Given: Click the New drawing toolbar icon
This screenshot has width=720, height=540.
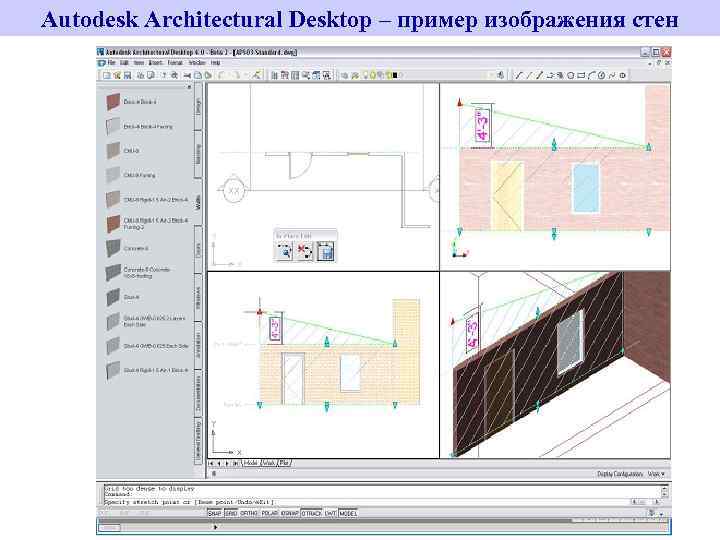Looking at the screenshot, I should (x=107, y=75).
